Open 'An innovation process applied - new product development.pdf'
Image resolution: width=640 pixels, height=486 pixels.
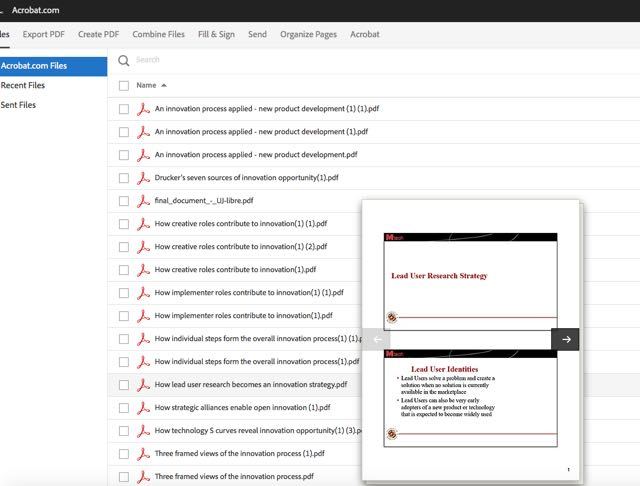tap(256, 154)
